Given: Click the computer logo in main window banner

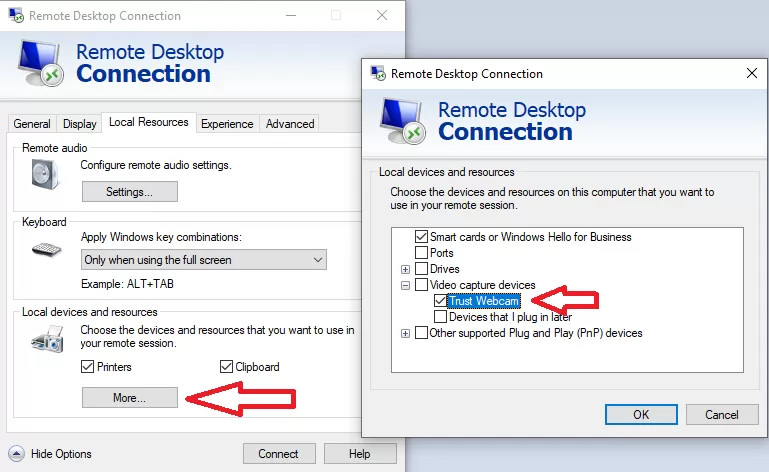Looking at the screenshot, I should (x=41, y=63).
